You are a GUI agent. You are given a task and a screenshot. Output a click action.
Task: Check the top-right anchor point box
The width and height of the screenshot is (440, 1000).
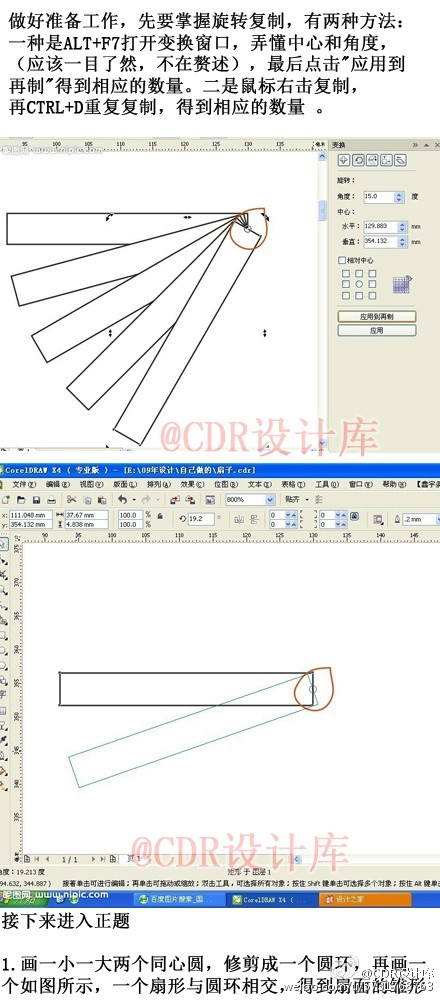click(x=372, y=274)
